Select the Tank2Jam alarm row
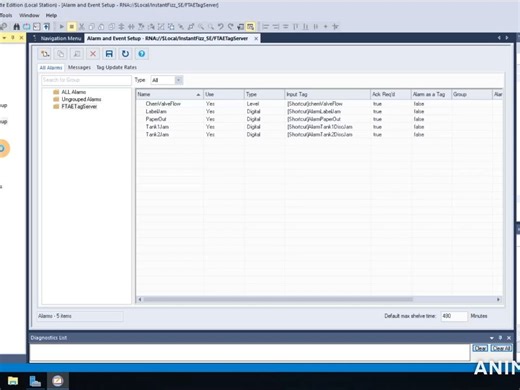 coord(319,135)
